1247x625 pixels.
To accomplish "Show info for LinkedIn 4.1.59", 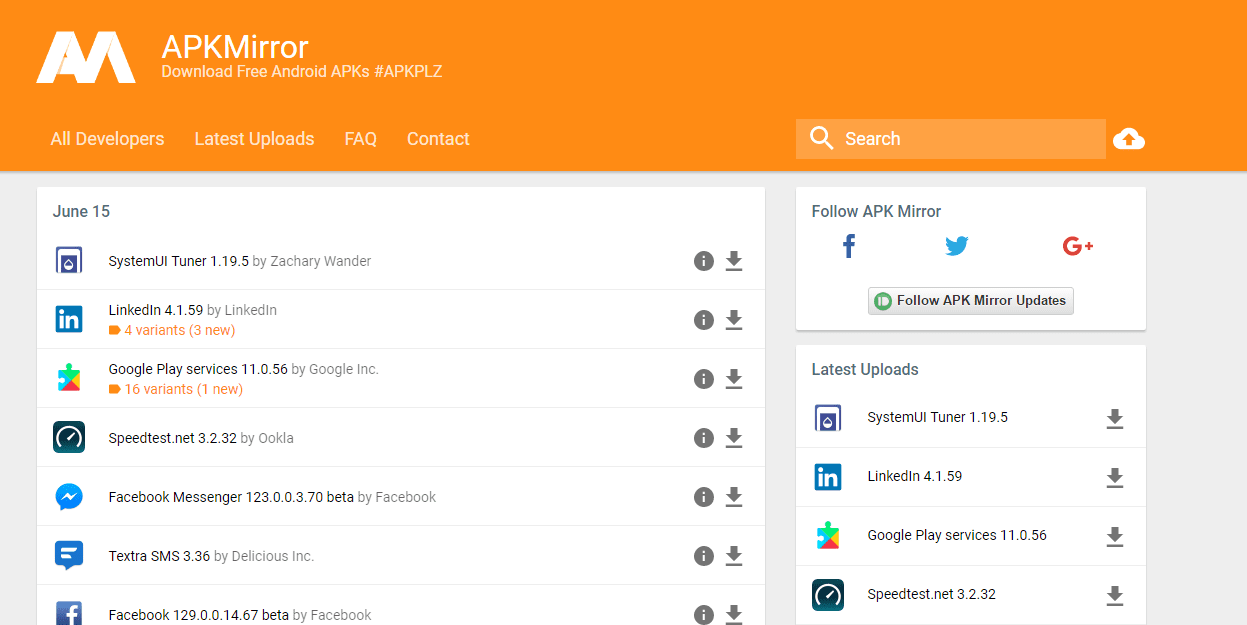I will (x=704, y=320).
